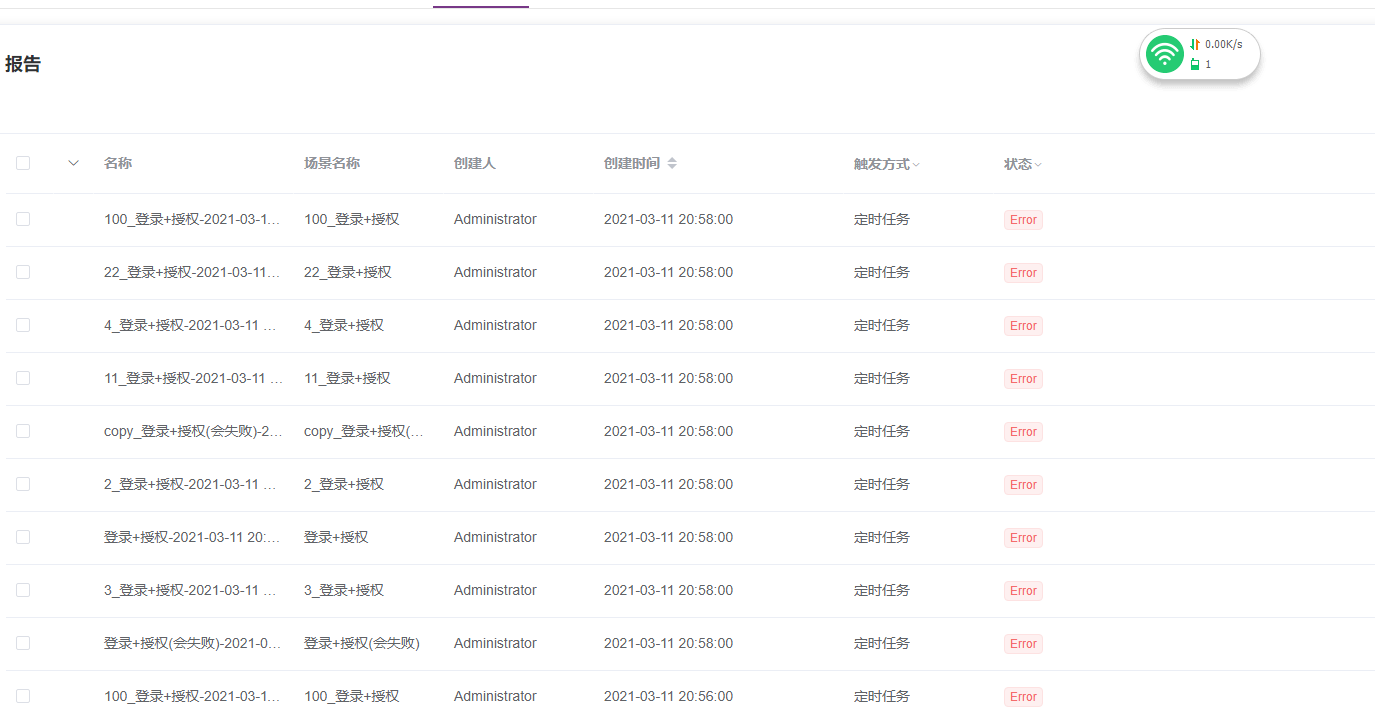Image resolution: width=1375 pixels, height=711 pixels.
Task: Click the active purple-underlined top tab
Action: point(481,4)
